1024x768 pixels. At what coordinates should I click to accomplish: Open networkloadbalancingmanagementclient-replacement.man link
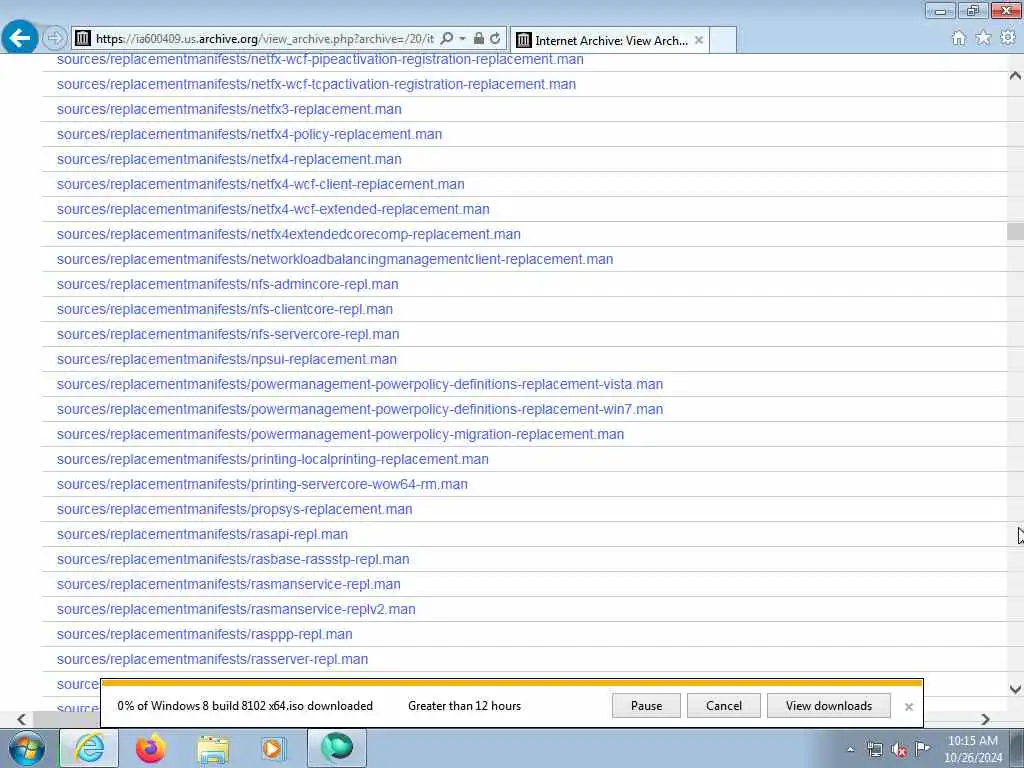[335, 259]
